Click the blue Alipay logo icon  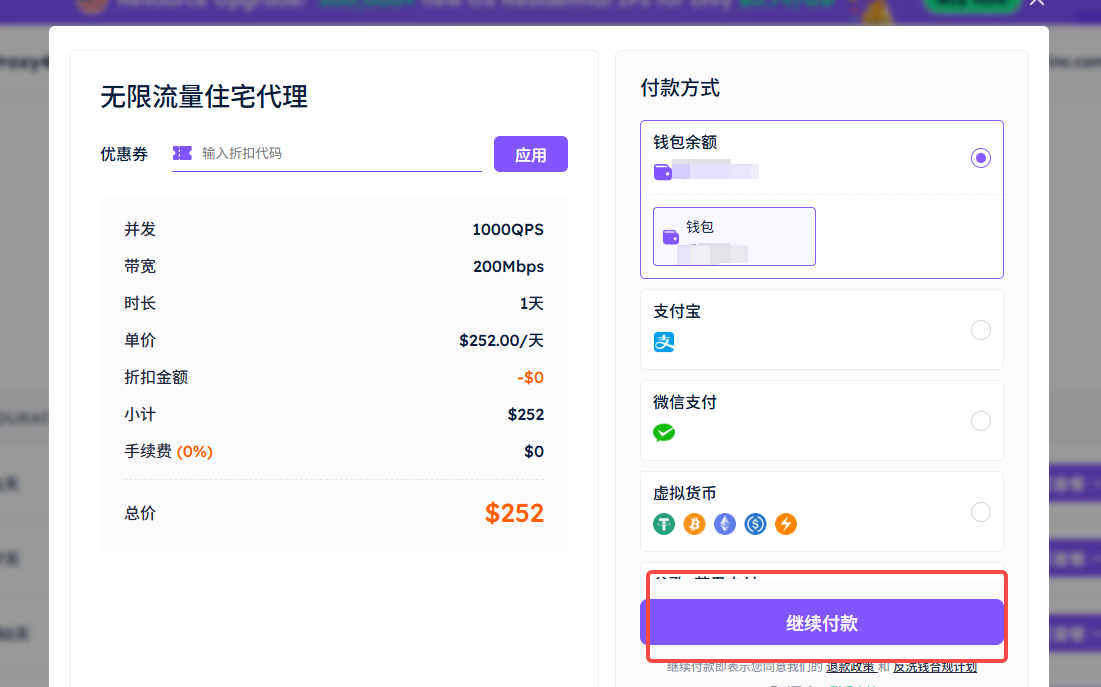pyautogui.click(x=664, y=342)
